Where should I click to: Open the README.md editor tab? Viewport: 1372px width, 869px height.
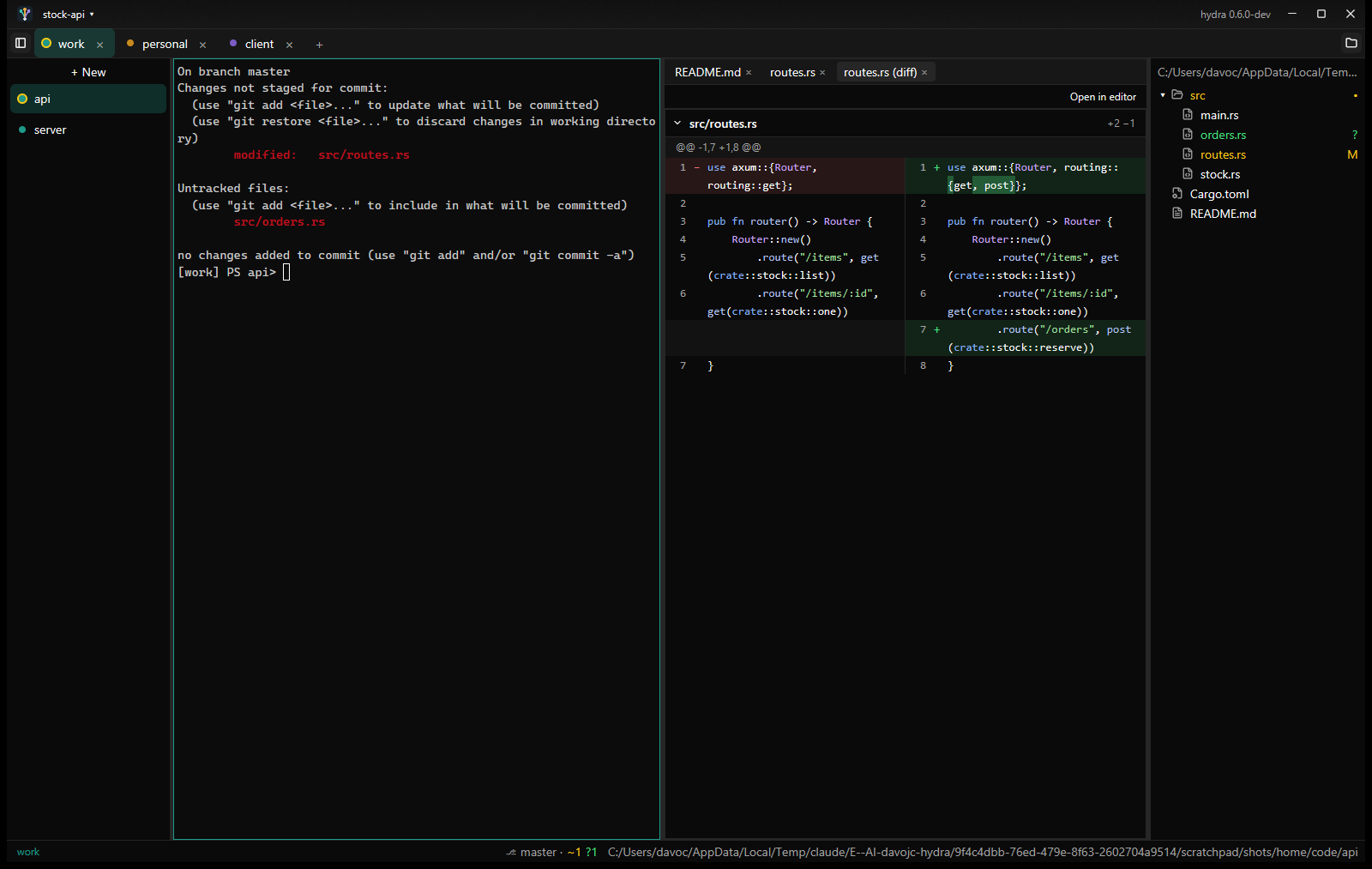coord(707,72)
